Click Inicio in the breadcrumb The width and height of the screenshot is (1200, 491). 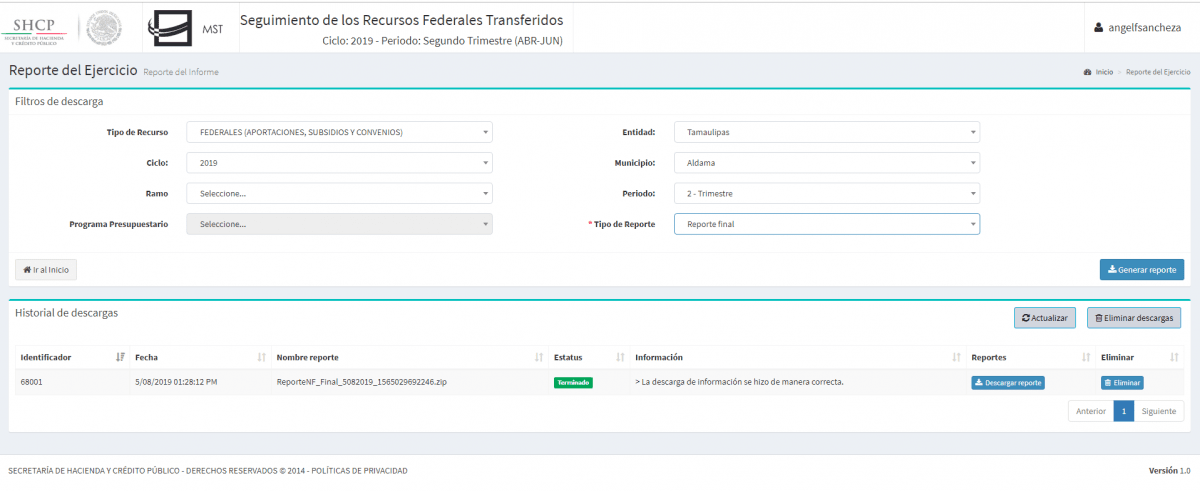tap(1103, 73)
